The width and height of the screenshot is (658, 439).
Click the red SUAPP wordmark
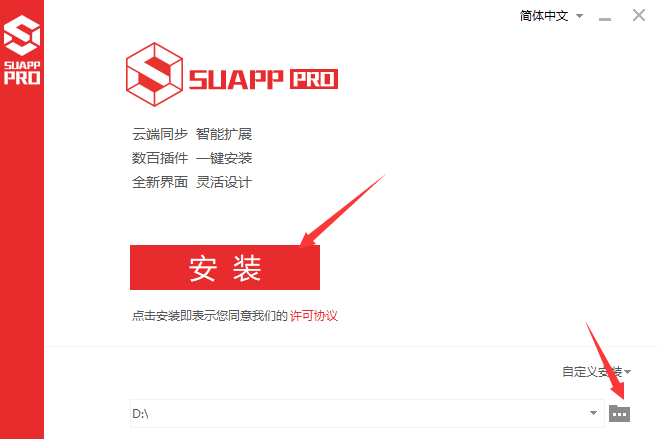tap(236, 79)
